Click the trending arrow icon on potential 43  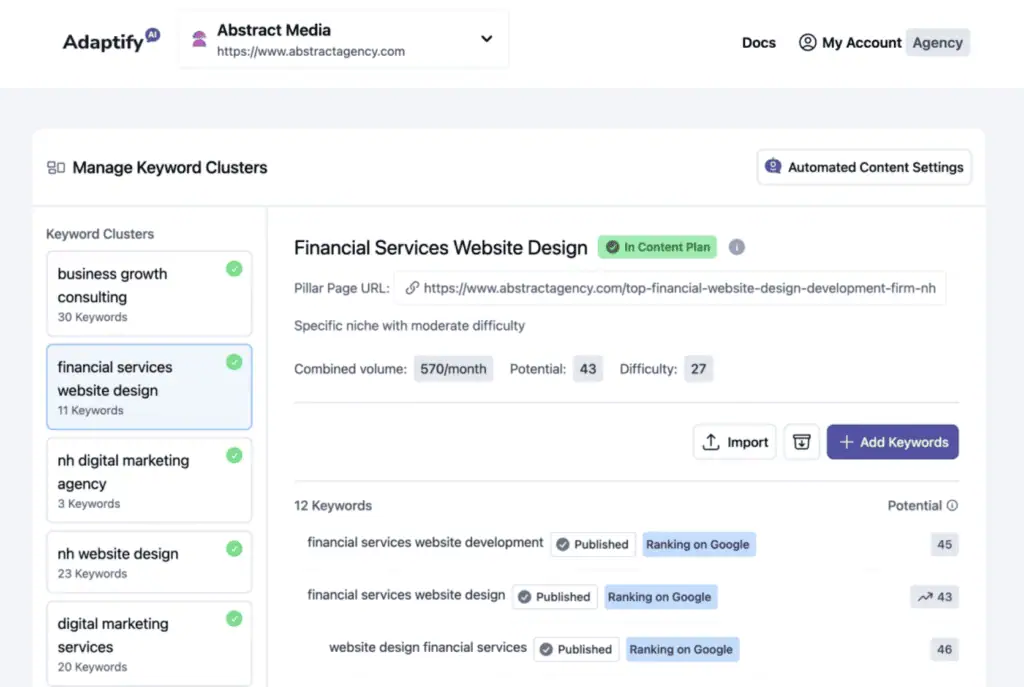[x=923, y=597]
